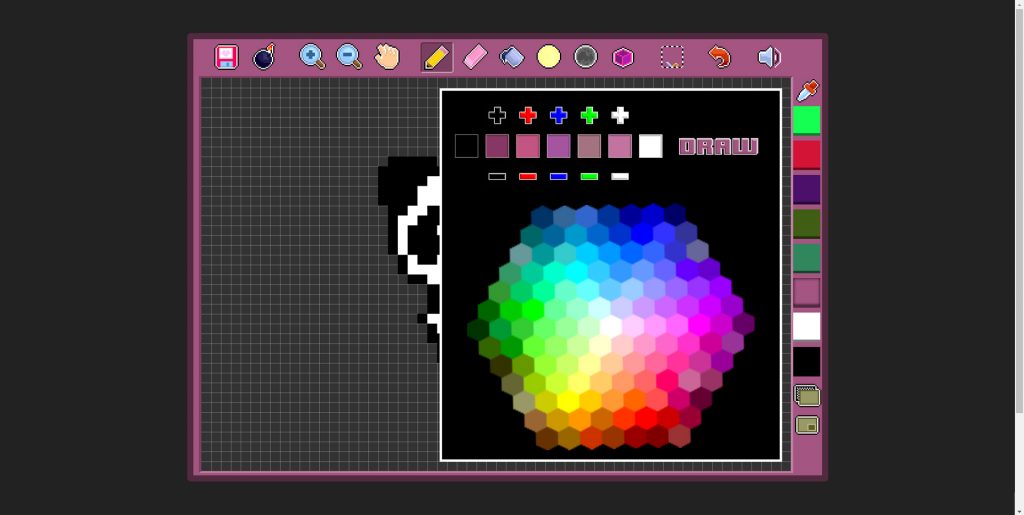The image size is (1024, 515).
Task: Select mauve pink palette color in sidebar
Action: (x=807, y=292)
